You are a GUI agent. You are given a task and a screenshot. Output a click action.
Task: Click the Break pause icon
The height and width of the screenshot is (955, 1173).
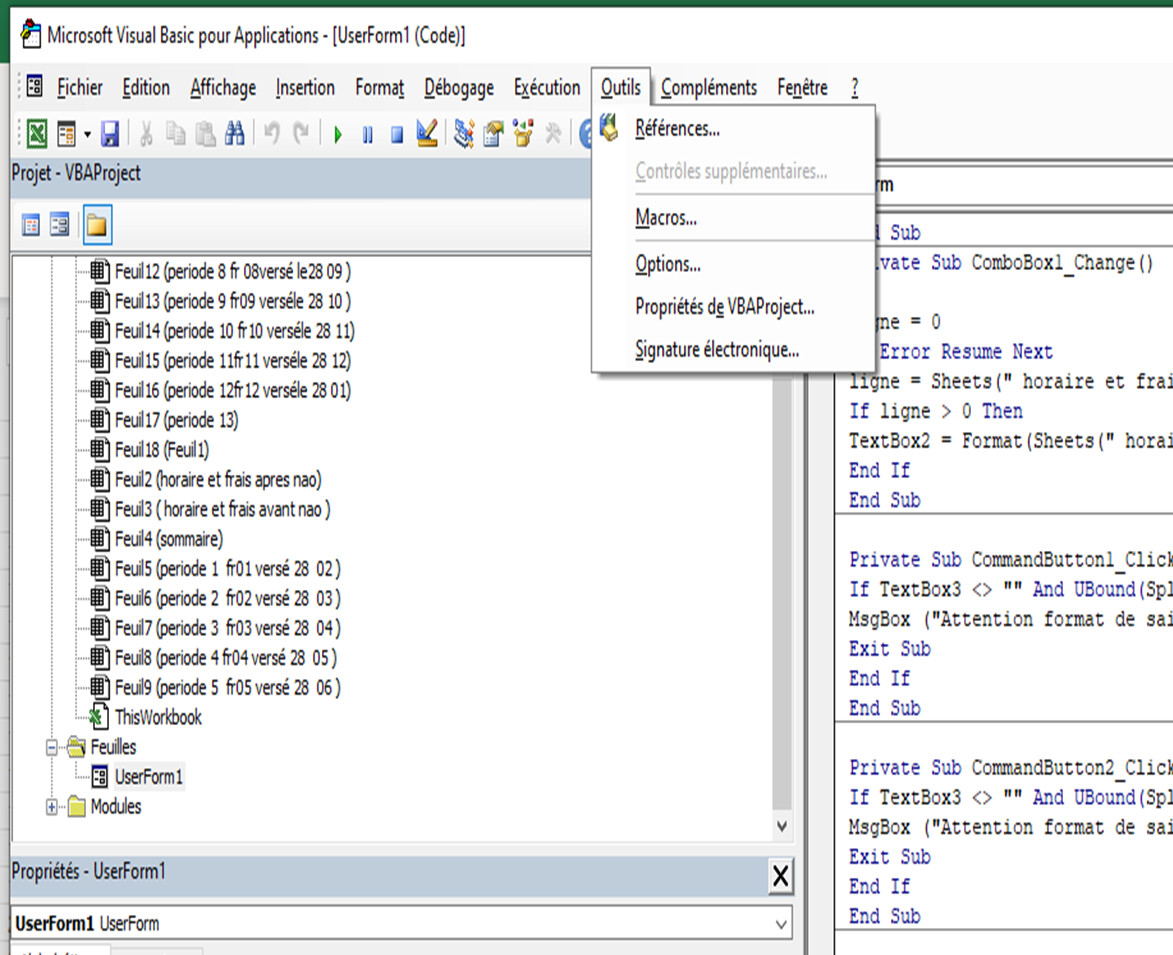point(367,134)
